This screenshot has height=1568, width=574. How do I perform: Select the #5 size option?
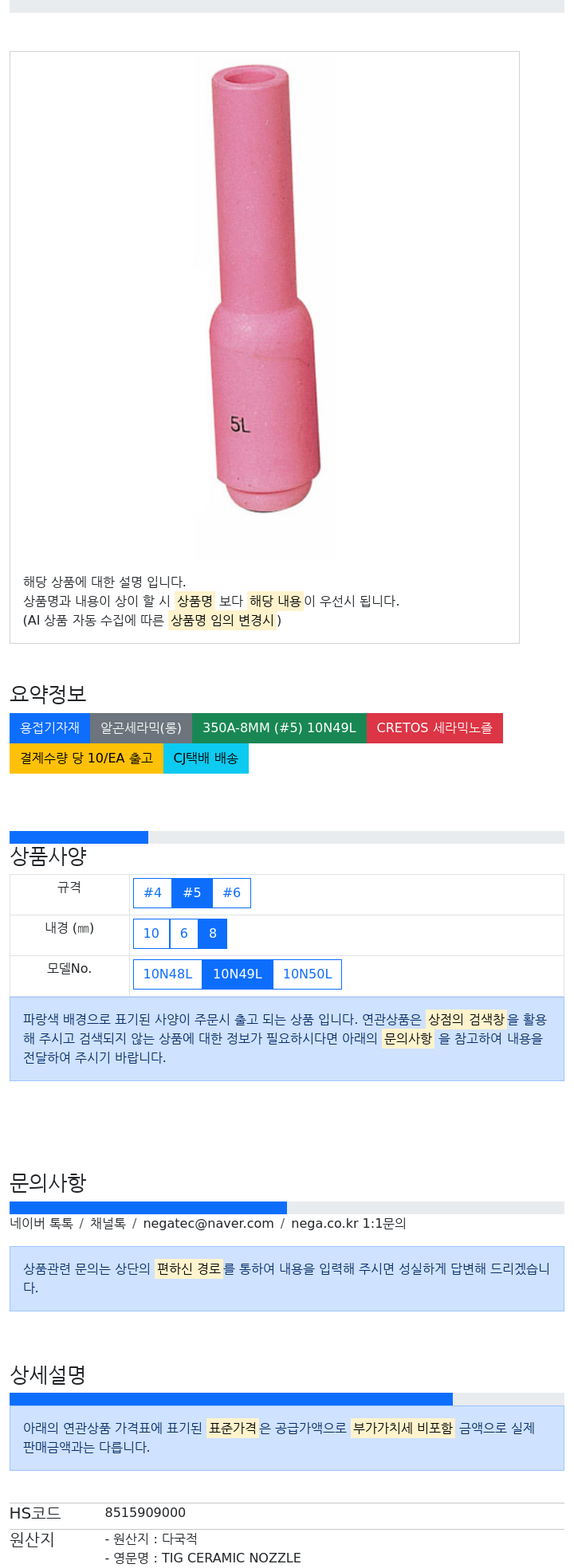(x=192, y=892)
